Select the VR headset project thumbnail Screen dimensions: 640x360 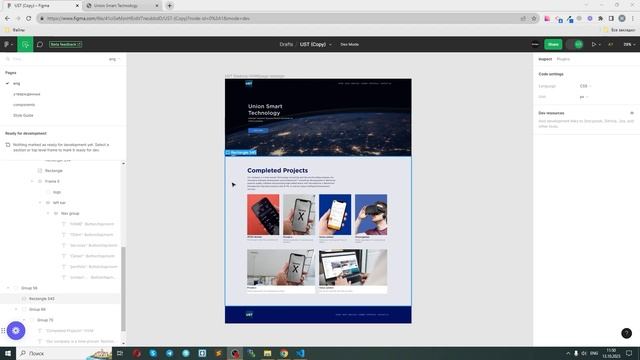pos(371,214)
